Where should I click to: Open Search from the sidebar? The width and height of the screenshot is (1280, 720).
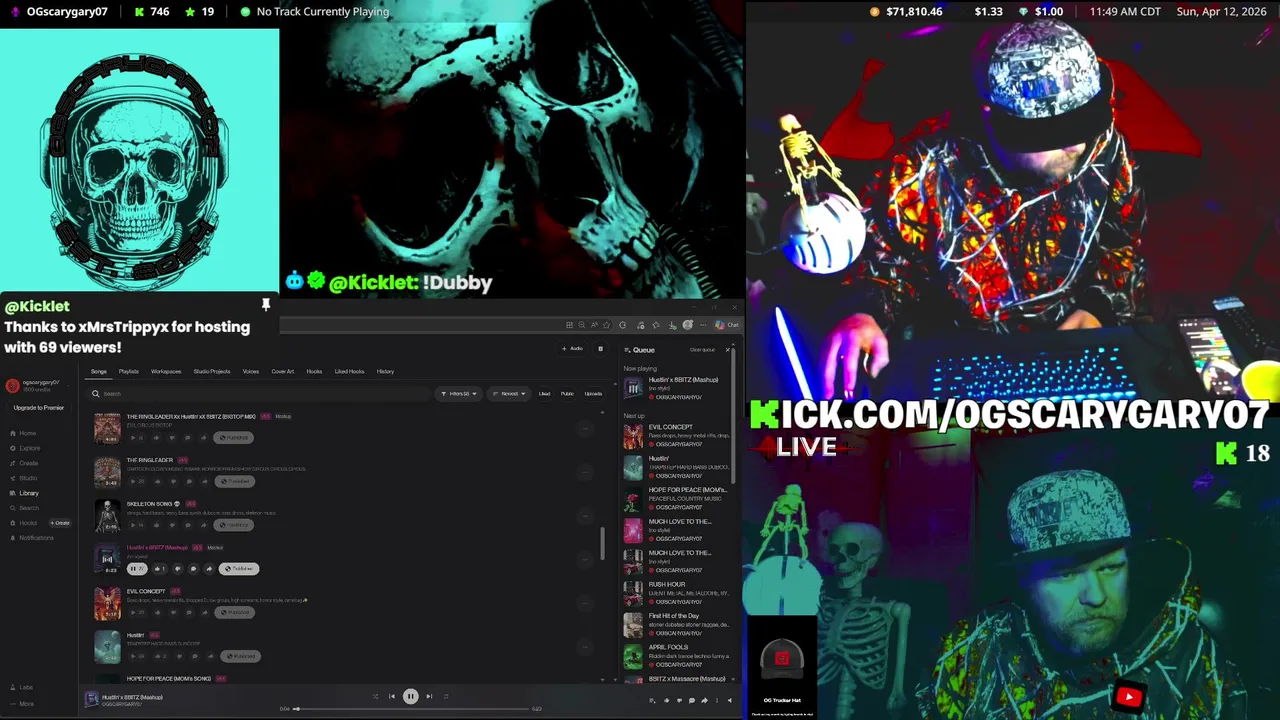pyautogui.click(x=25, y=508)
